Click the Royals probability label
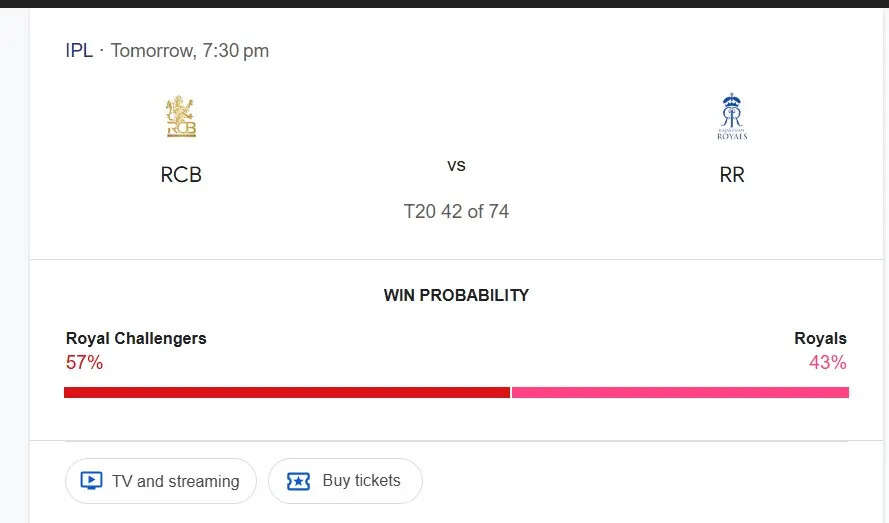The image size is (889, 523). coord(820,338)
